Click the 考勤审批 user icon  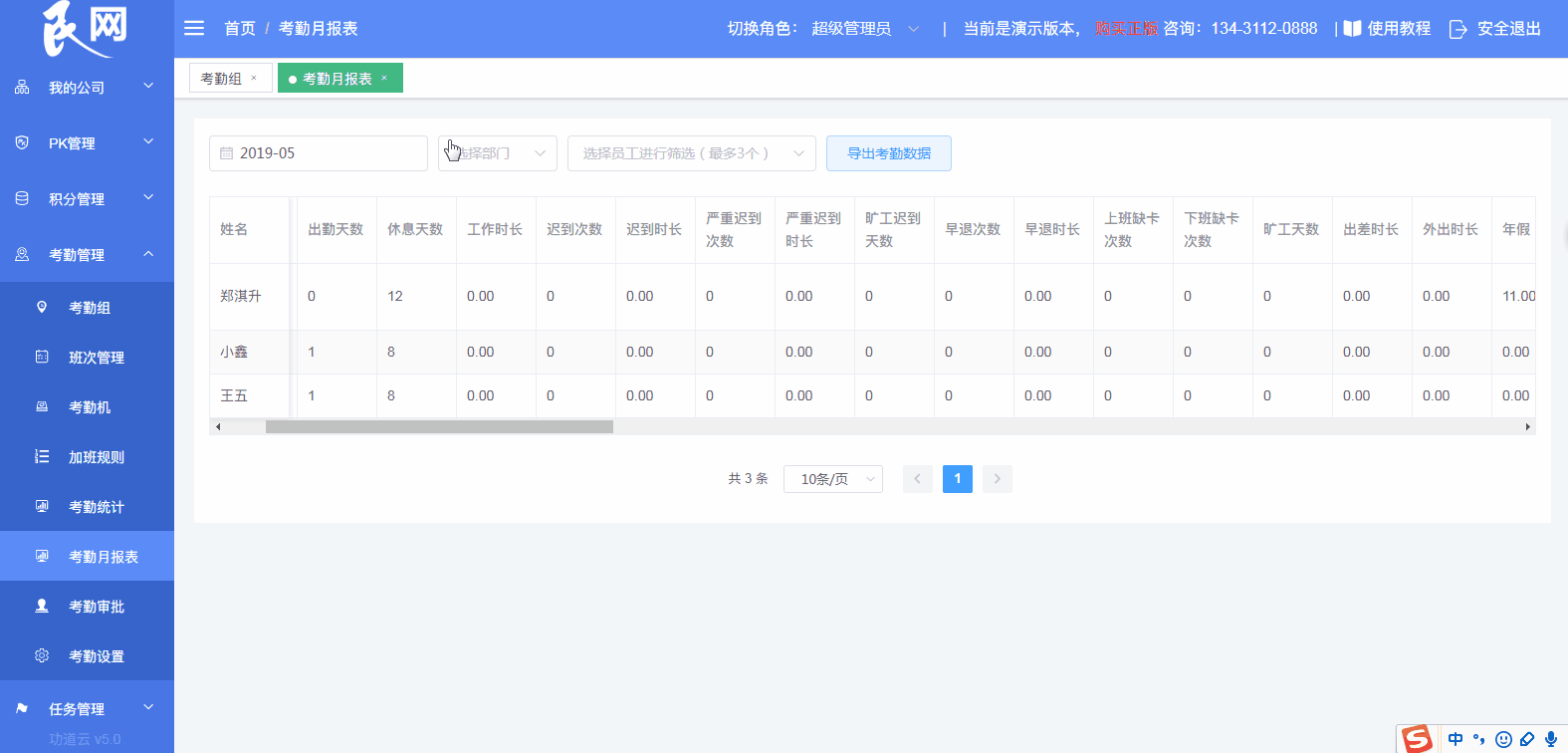(x=42, y=606)
